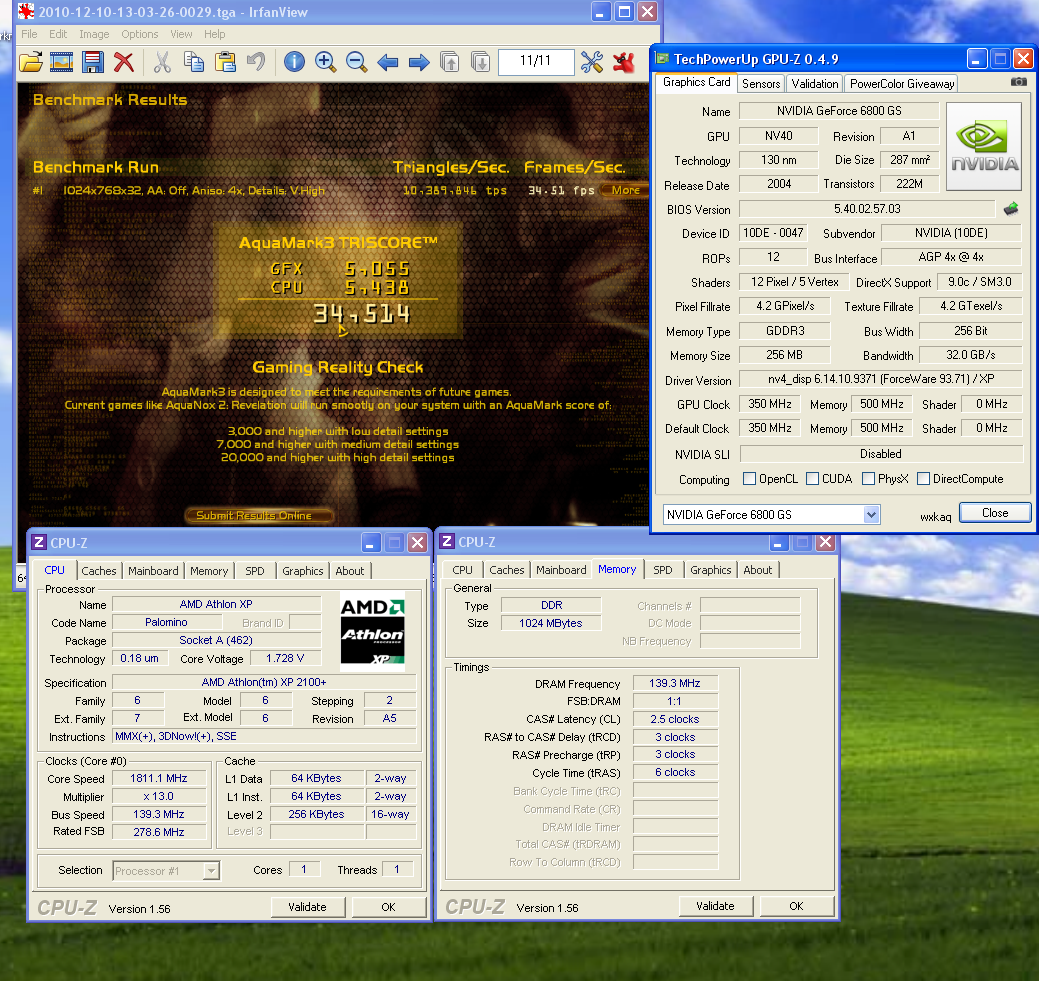1039x981 pixels.
Task: Click the BIOS save chip icon in GPU-Z
Action: point(1011,209)
